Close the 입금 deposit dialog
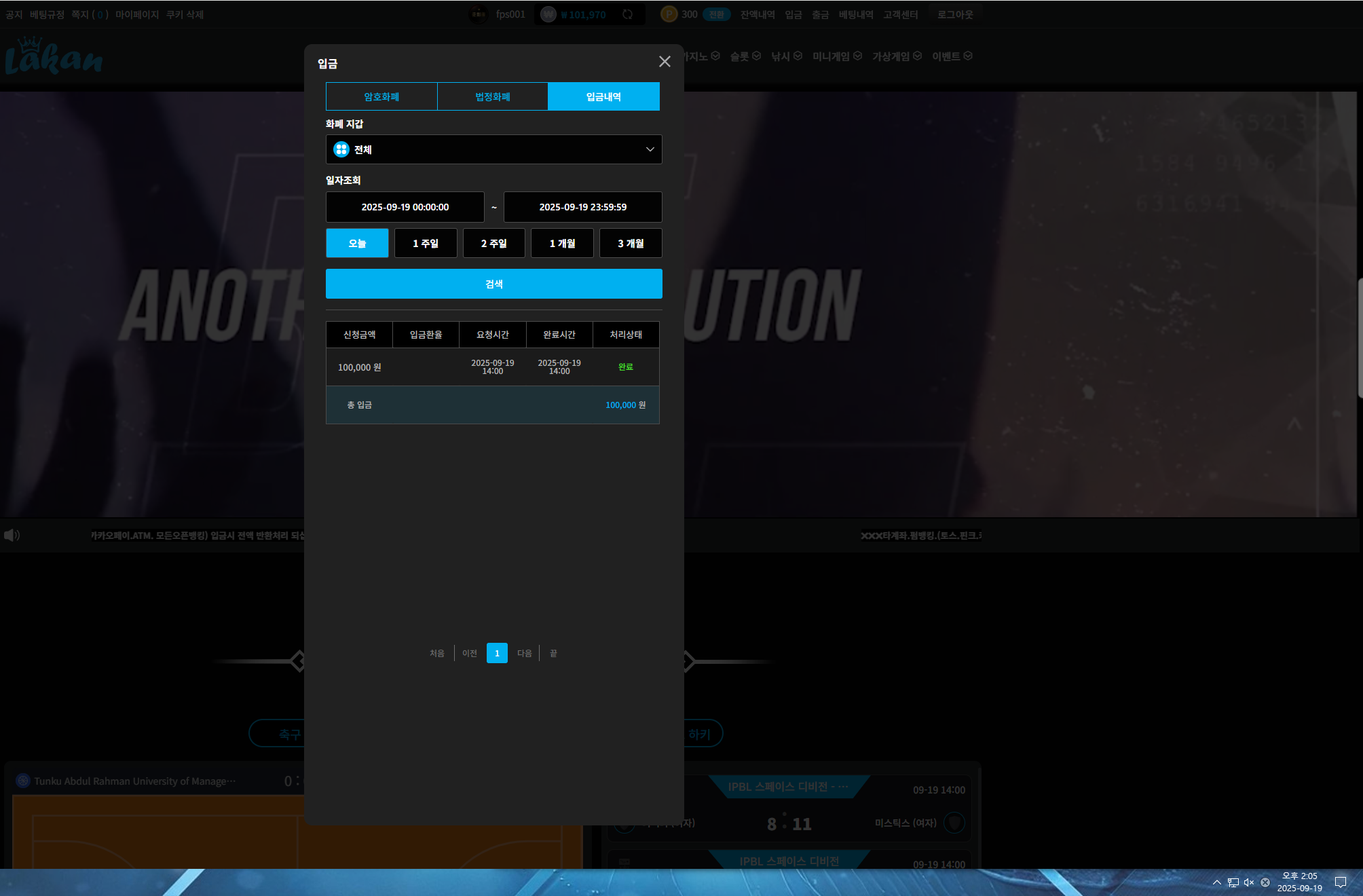Viewport: 1363px width, 896px height. pos(665,62)
